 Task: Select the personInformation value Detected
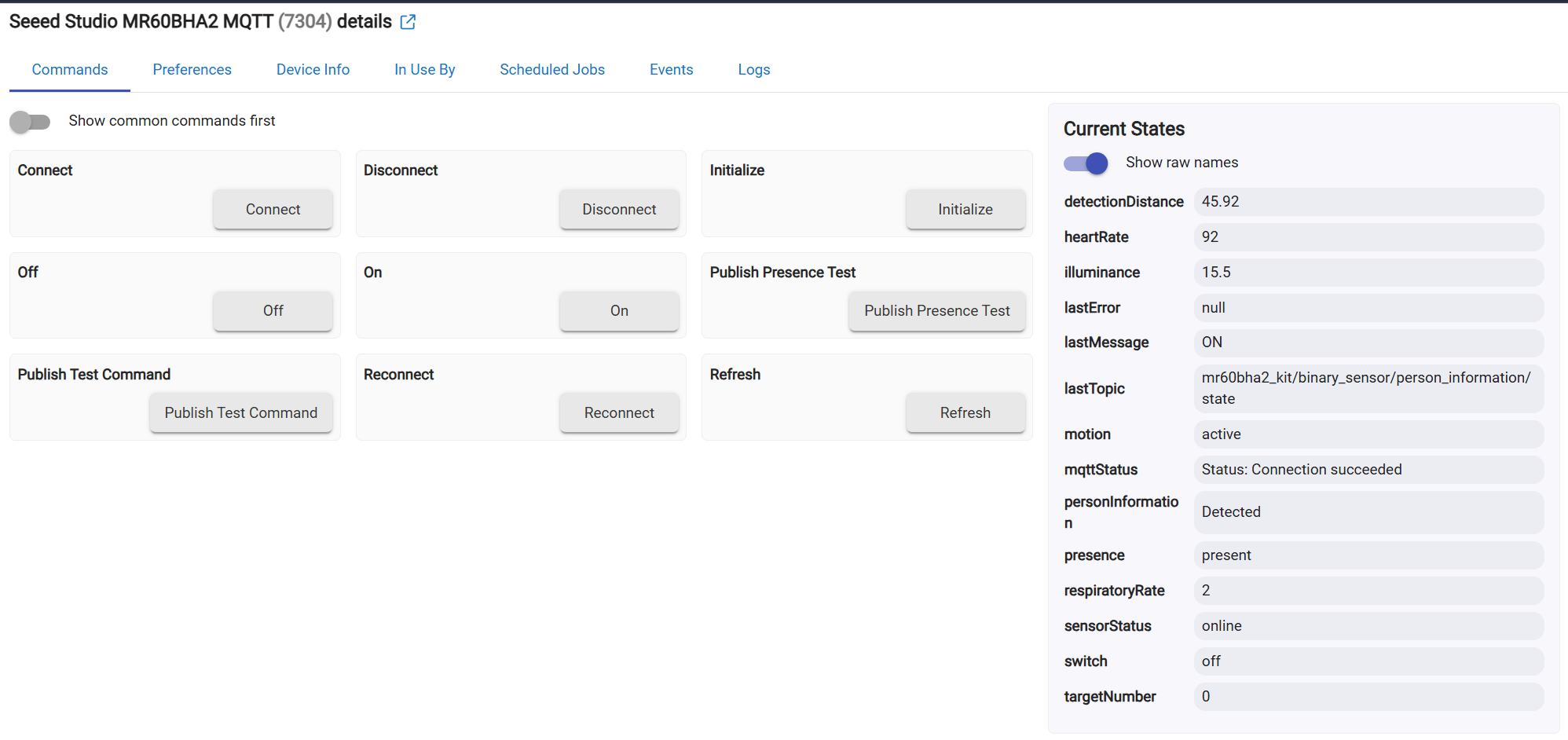[1368, 512]
